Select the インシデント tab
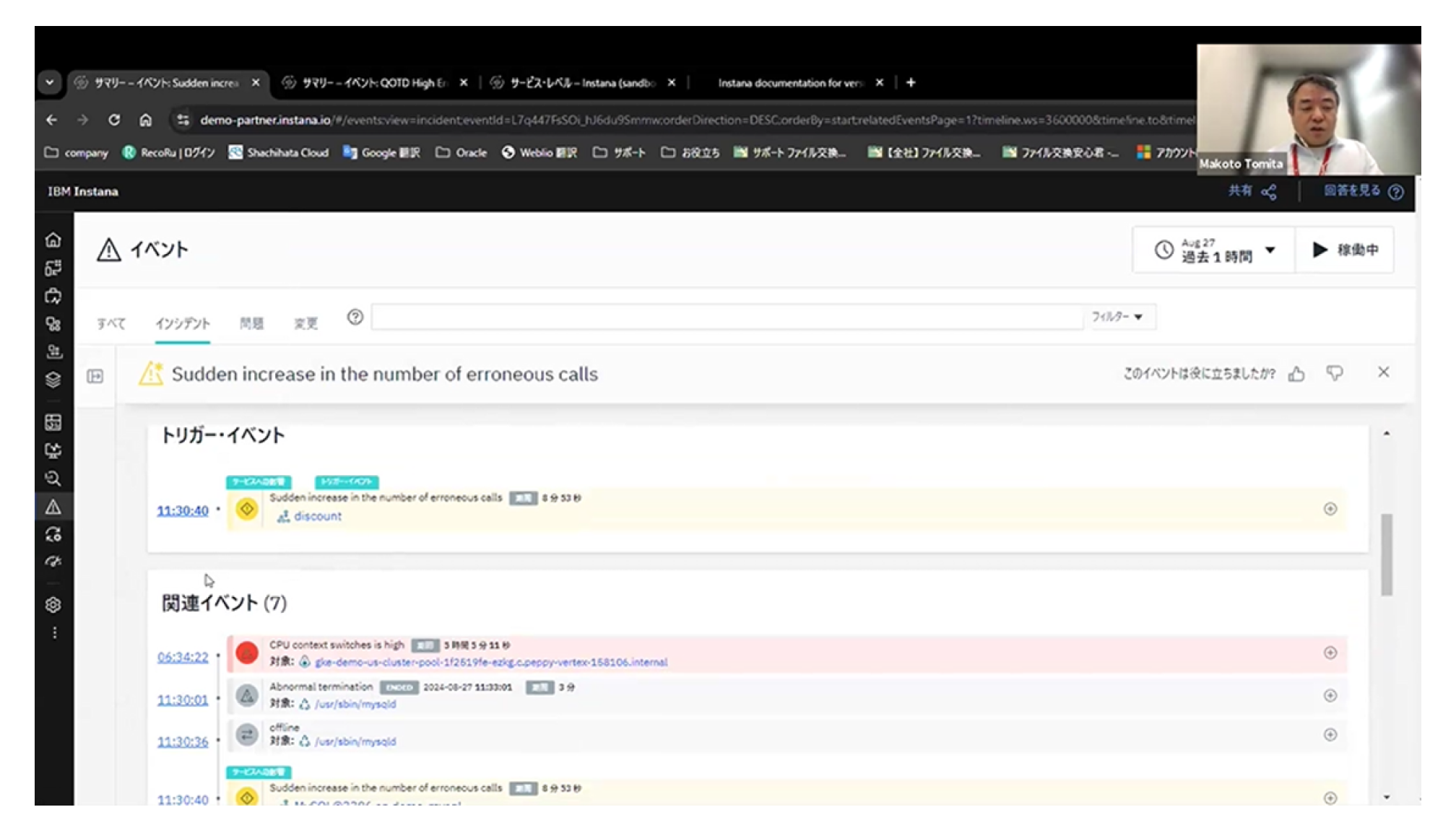This screenshot has width=1456, height=833. pos(183,323)
